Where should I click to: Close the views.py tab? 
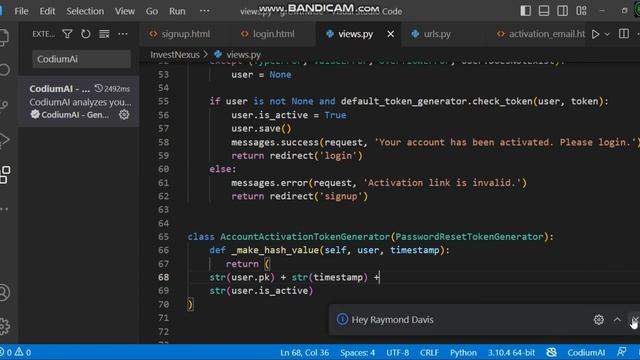pos(391,34)
